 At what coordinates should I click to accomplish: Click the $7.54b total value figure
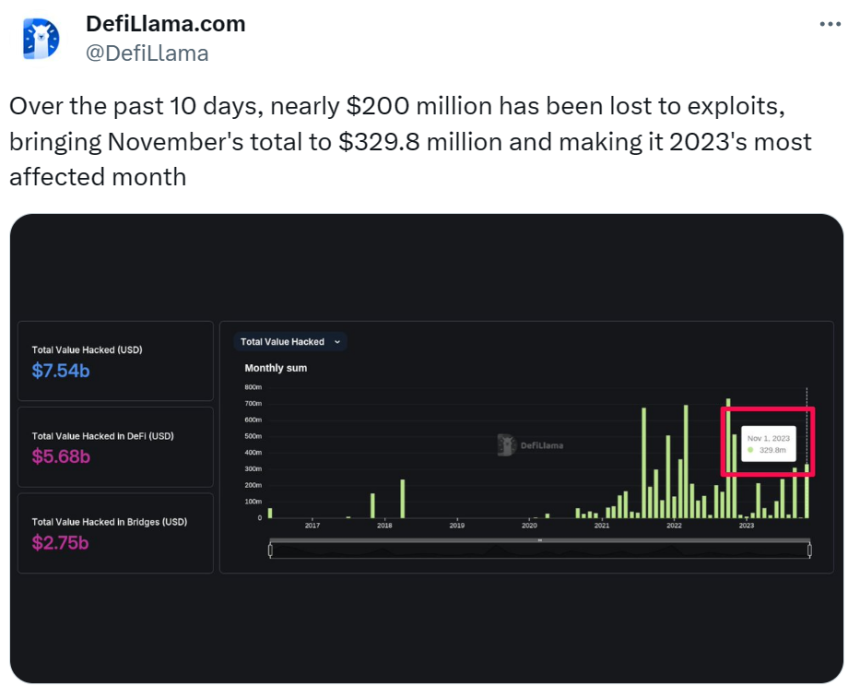pos(61,371)
